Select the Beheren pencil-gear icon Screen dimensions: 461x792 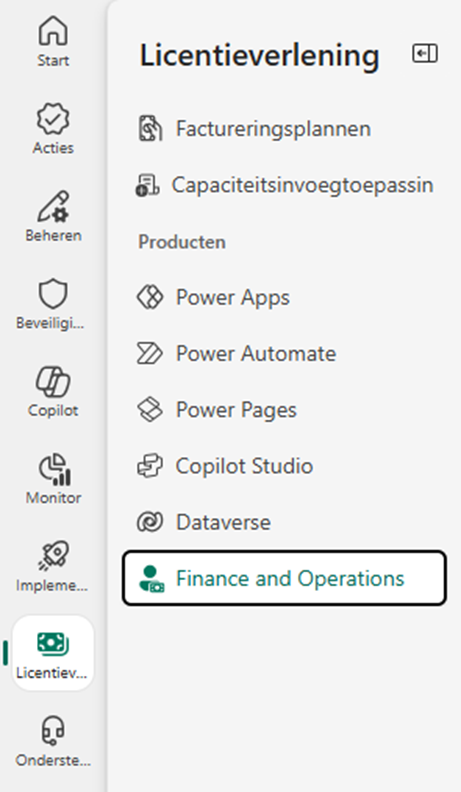click(53, 206)
